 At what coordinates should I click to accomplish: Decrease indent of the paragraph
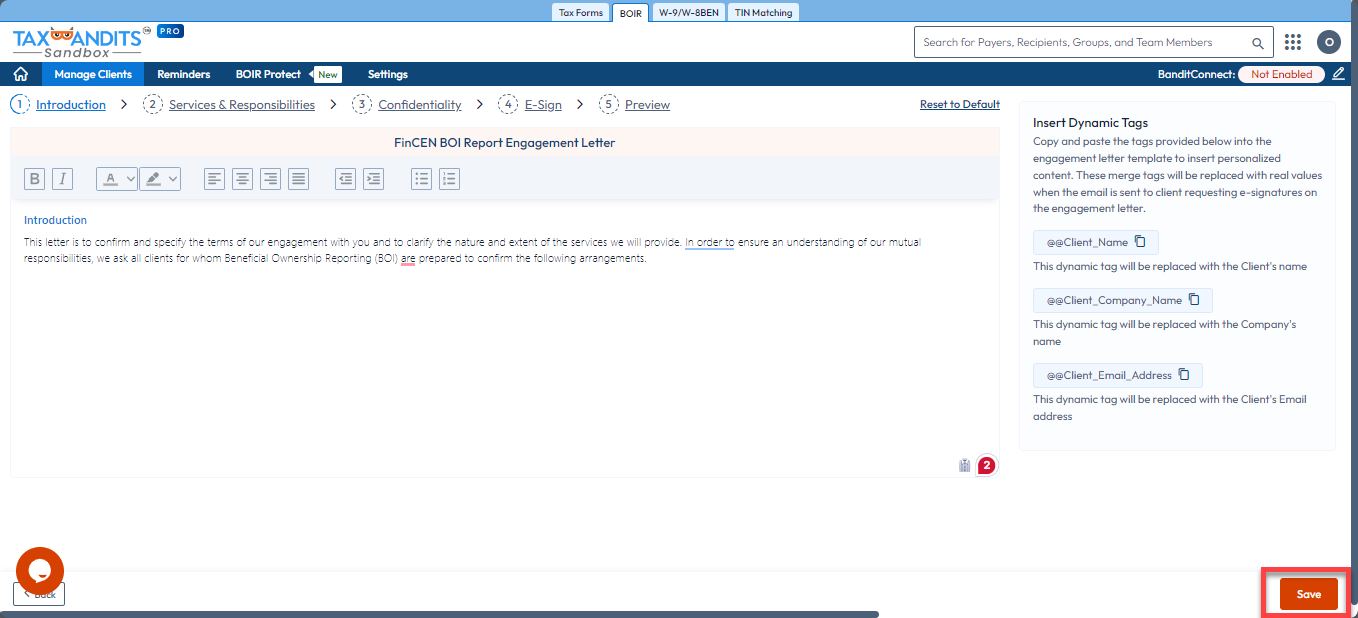(x=345, y=179)
